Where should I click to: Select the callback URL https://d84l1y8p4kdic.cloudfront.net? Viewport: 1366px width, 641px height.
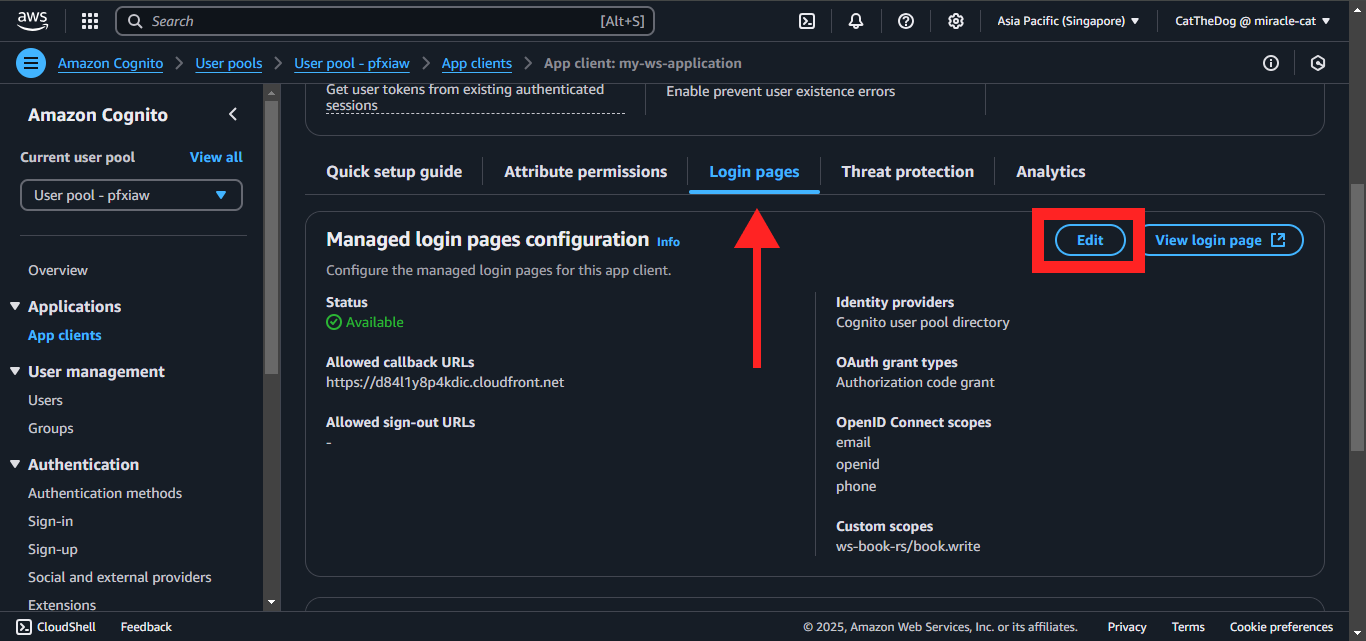click(445, 382)
